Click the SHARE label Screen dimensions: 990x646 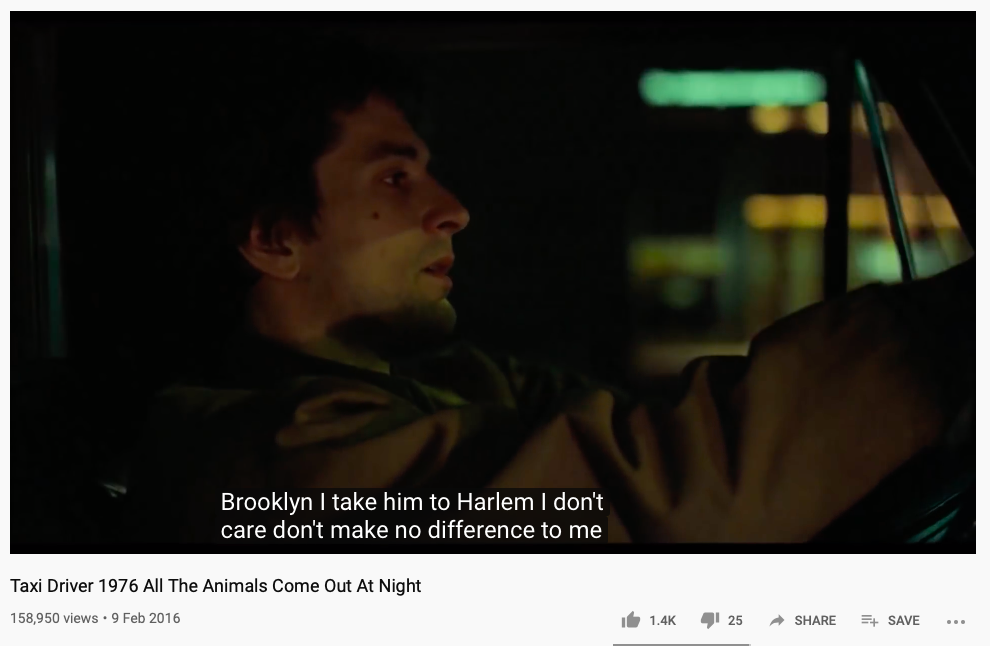click(815, 621)
